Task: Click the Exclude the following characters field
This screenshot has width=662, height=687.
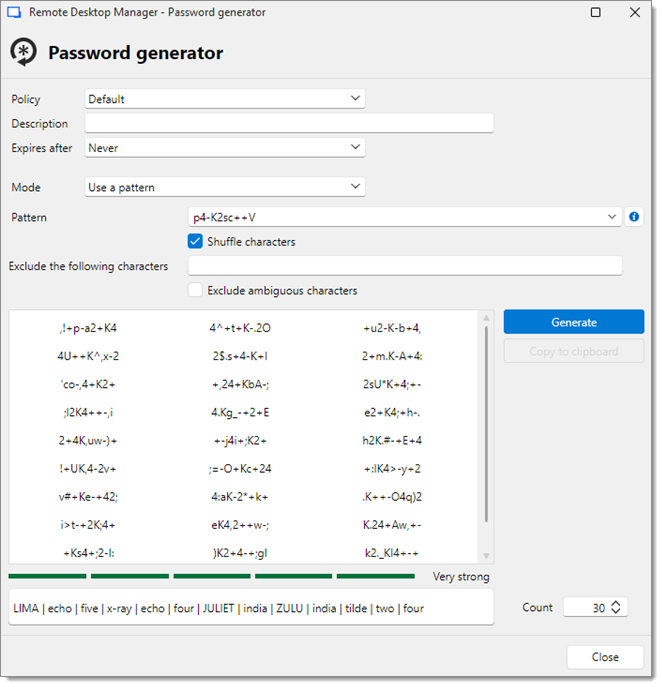Action: 407,267
